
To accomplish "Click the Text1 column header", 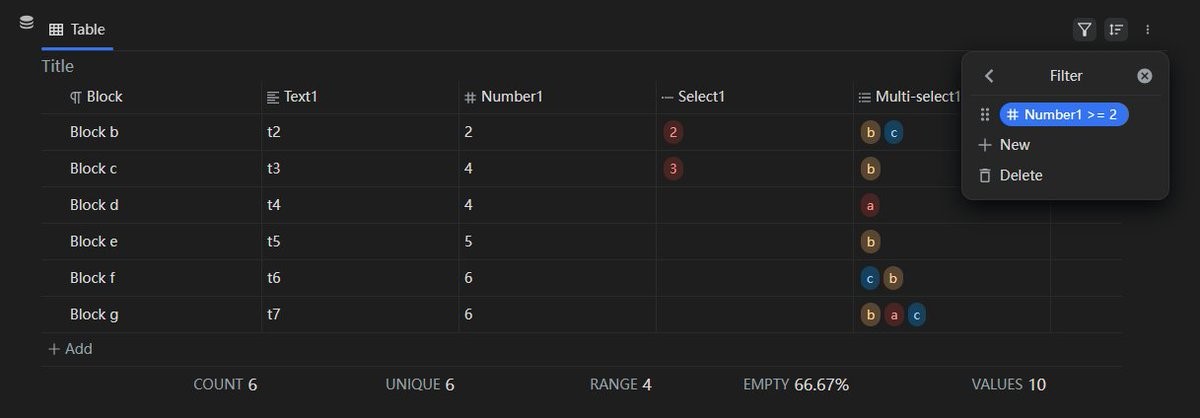I will point(299,97).
